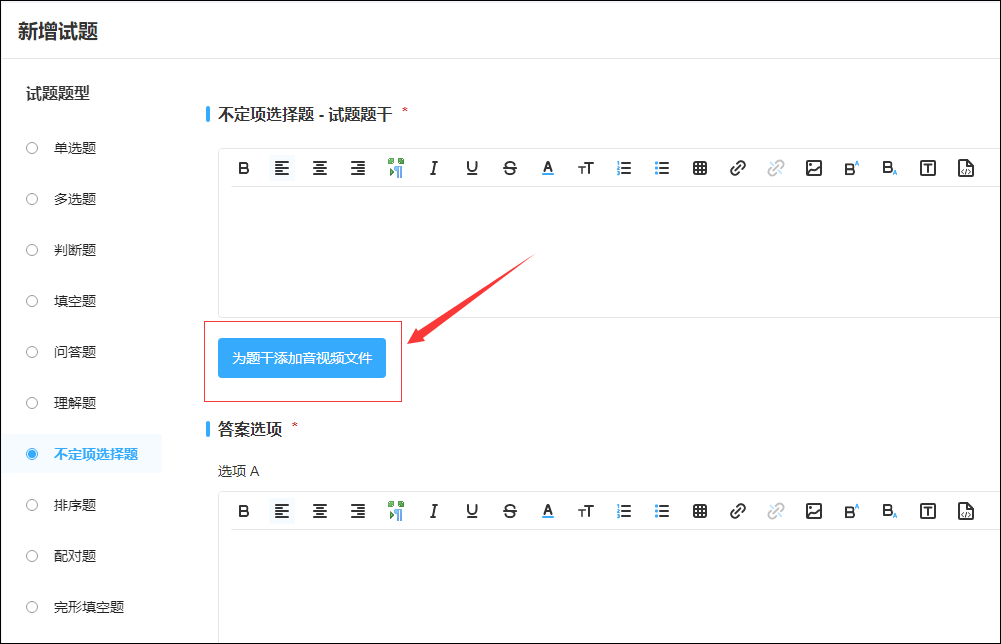Apply strikethrough formatting in the stem toolbar

tap(509, 167)
